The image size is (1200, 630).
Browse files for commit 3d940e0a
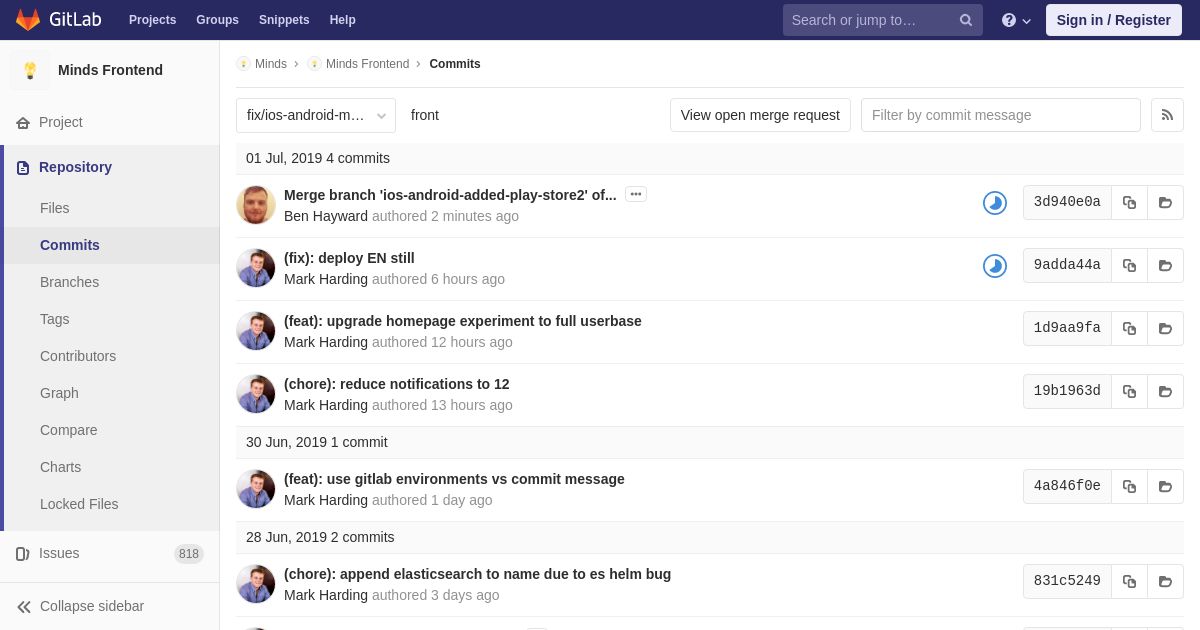[1165, 202]
